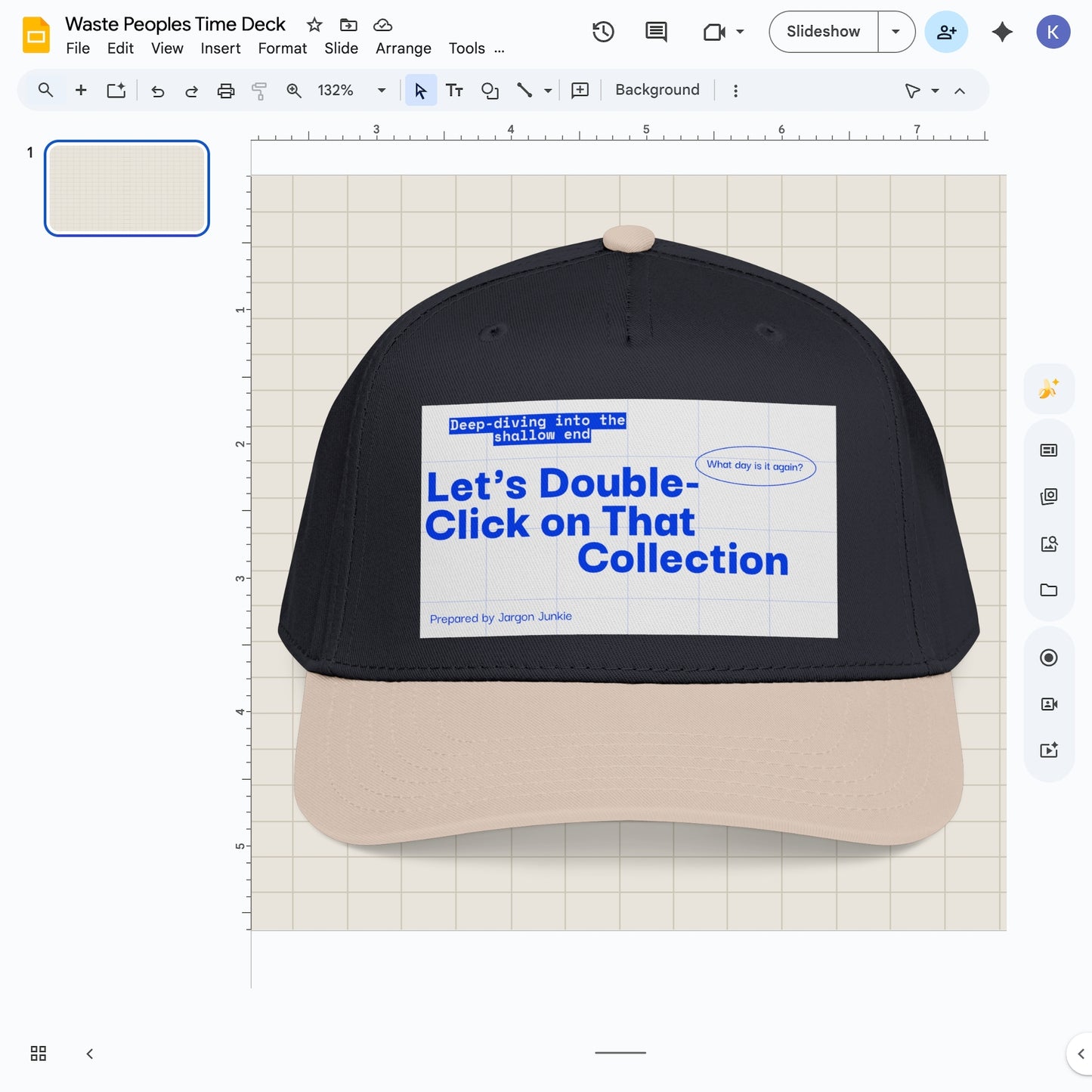
Task: Redo the last action
Action: click(191, 91)
